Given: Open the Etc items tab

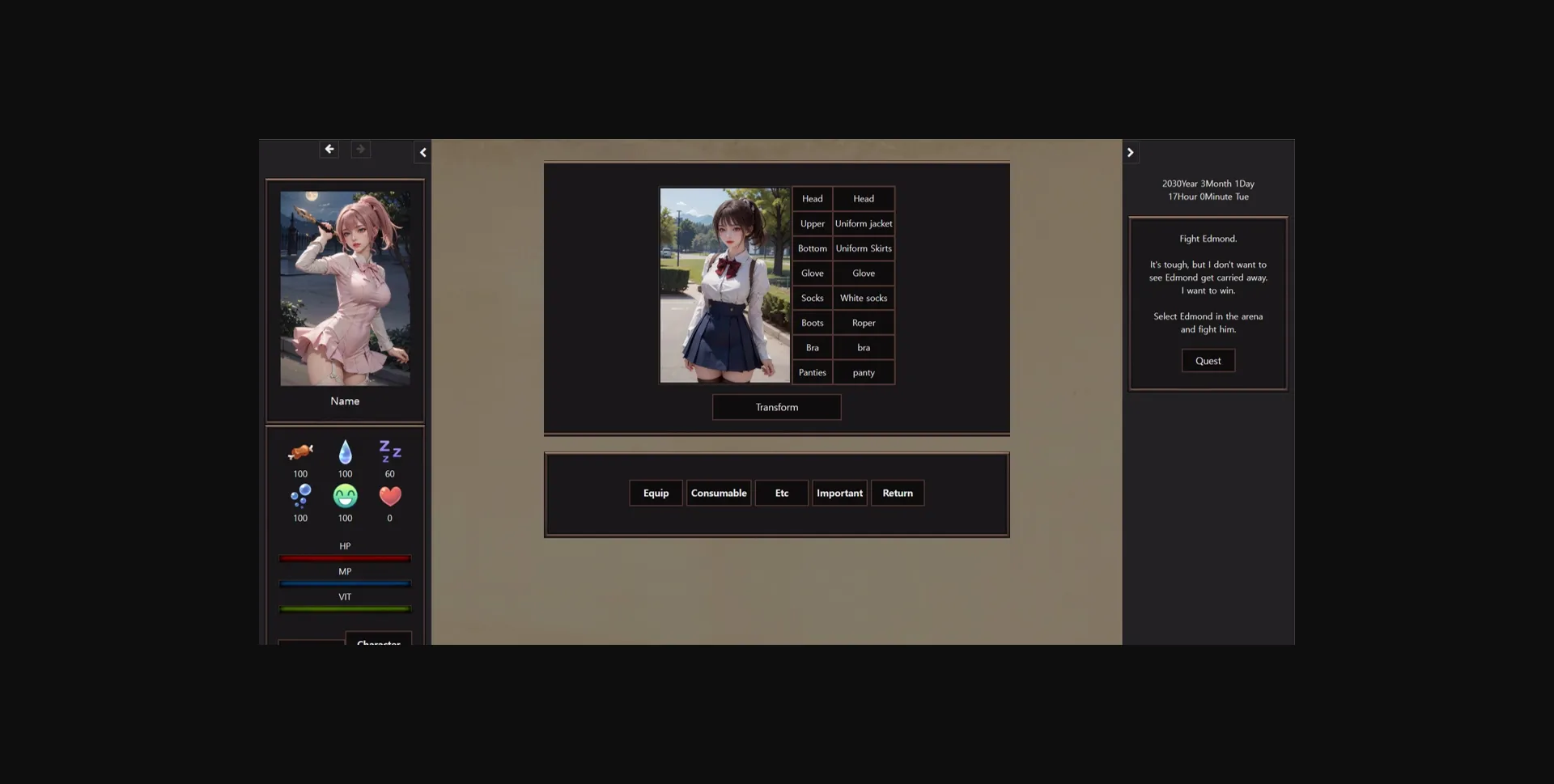Looking at the screenshot, I should coord(781,493).
